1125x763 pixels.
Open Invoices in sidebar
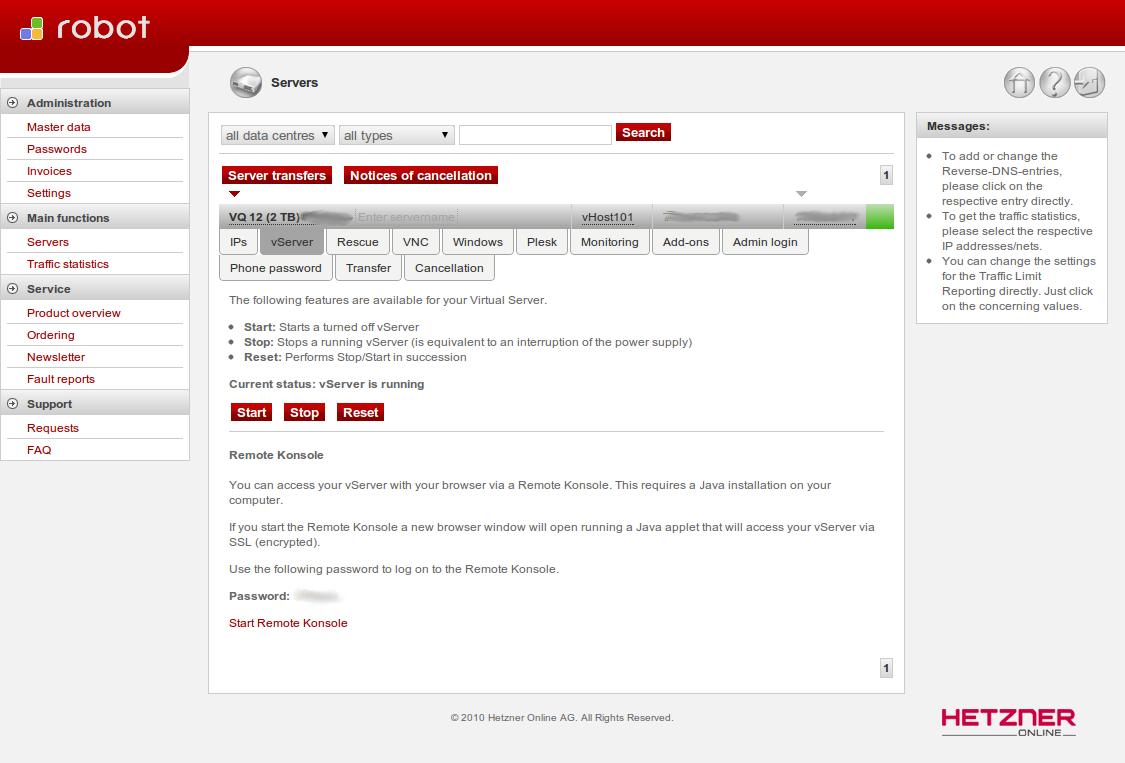50,171
